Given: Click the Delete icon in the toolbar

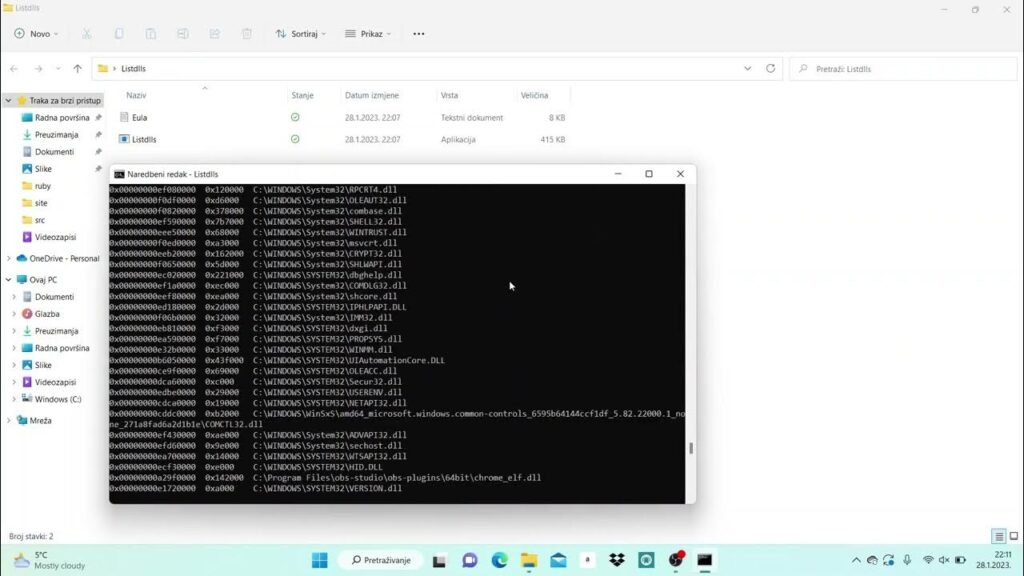Looking at the screenshot, I should click(x=246, y=33).
